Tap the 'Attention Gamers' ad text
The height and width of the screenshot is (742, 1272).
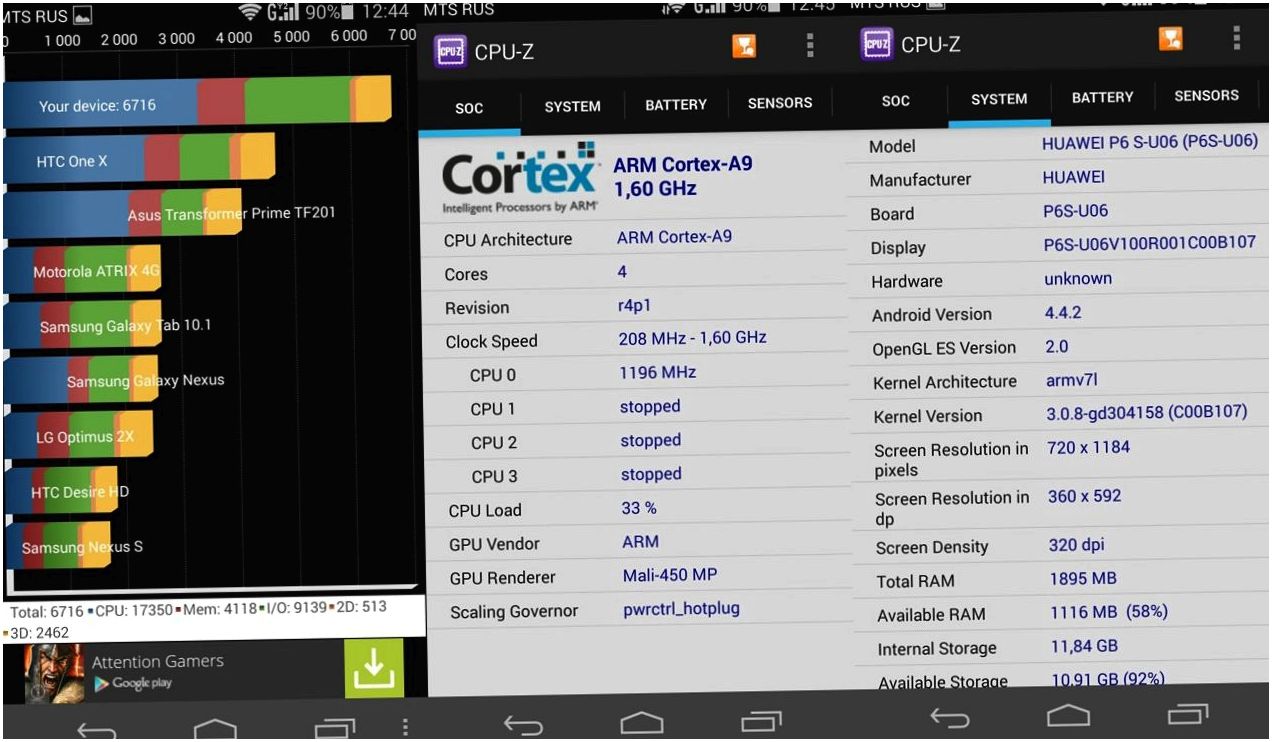[158, 661]
